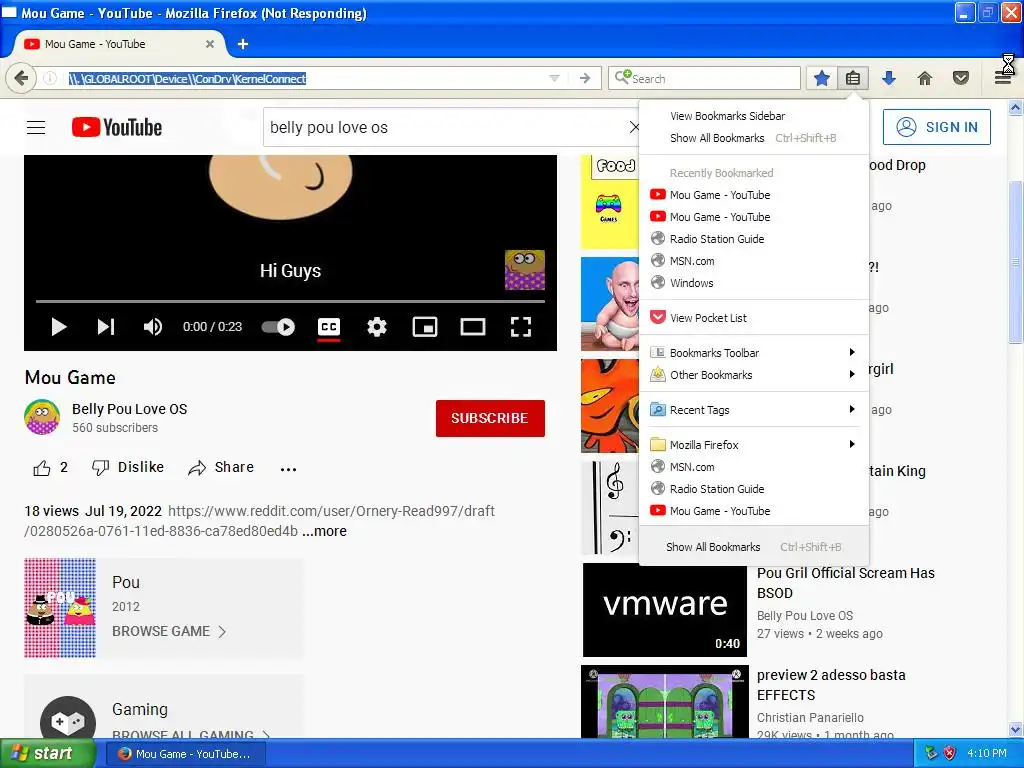Choose top Show All Bookmarks entry
Viewport: 1024px width, 768px height.
[753, 138]
